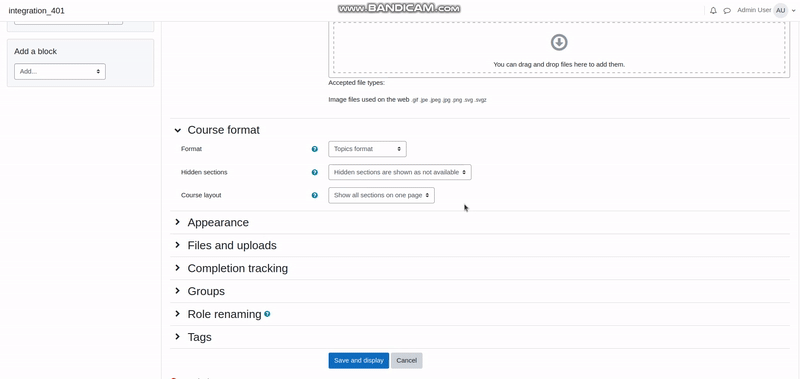
Task: Click the Cancel button
Action: (407, 361)
